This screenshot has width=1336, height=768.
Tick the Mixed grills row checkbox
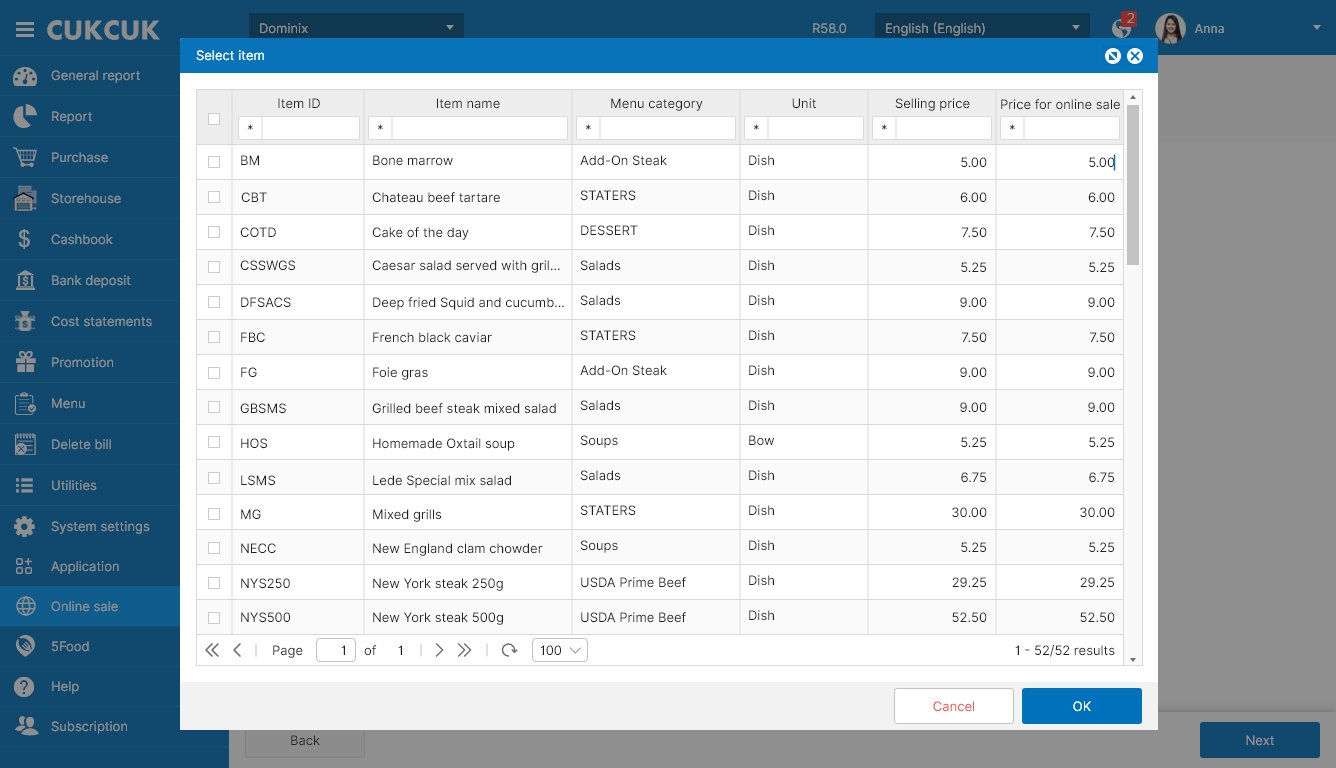pyautogui.click(x=214, y=513)
